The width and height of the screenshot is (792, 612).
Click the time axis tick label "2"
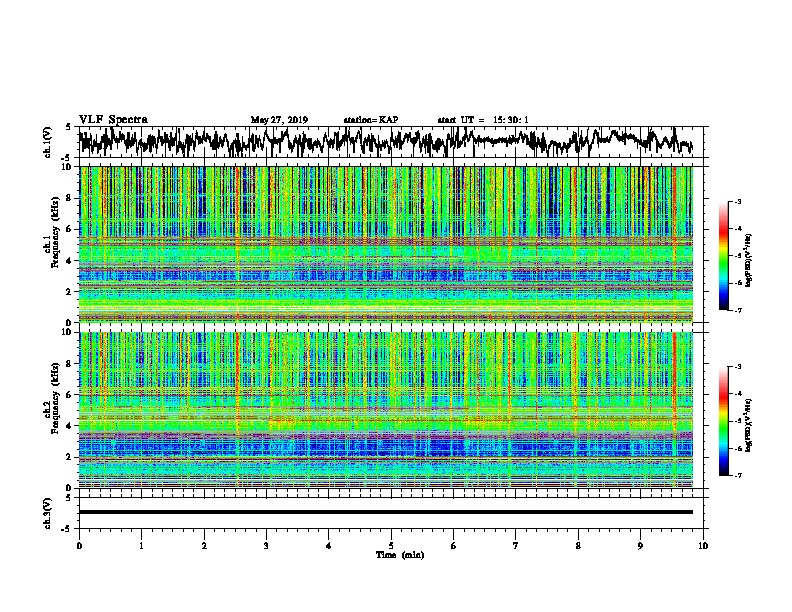204,546
